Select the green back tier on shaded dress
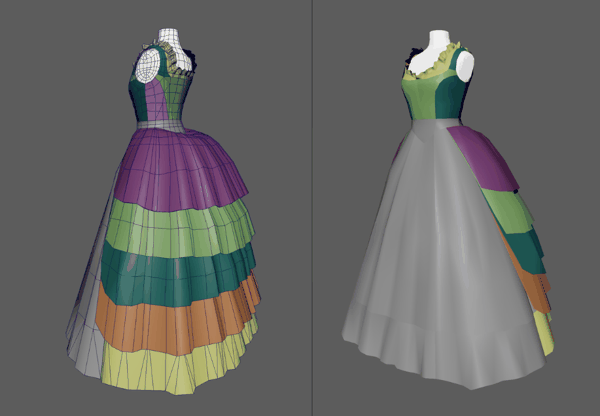600x416 pixels. click(509, 210)
